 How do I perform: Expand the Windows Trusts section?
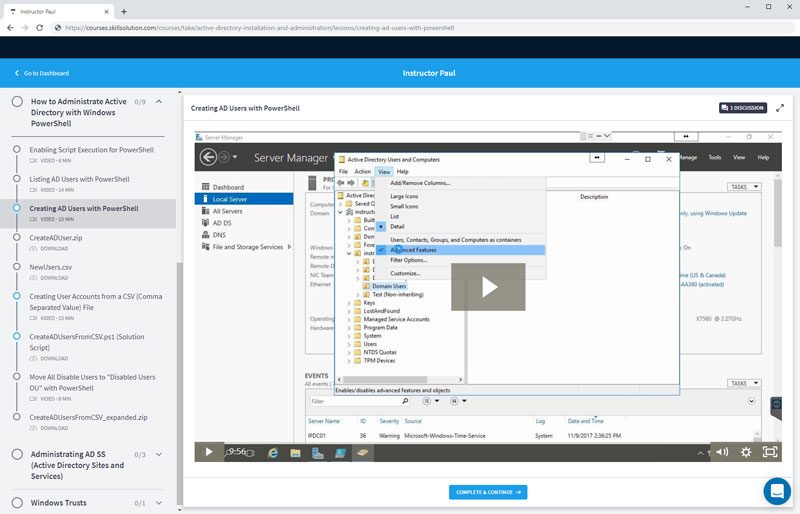[x=159, y=503]
